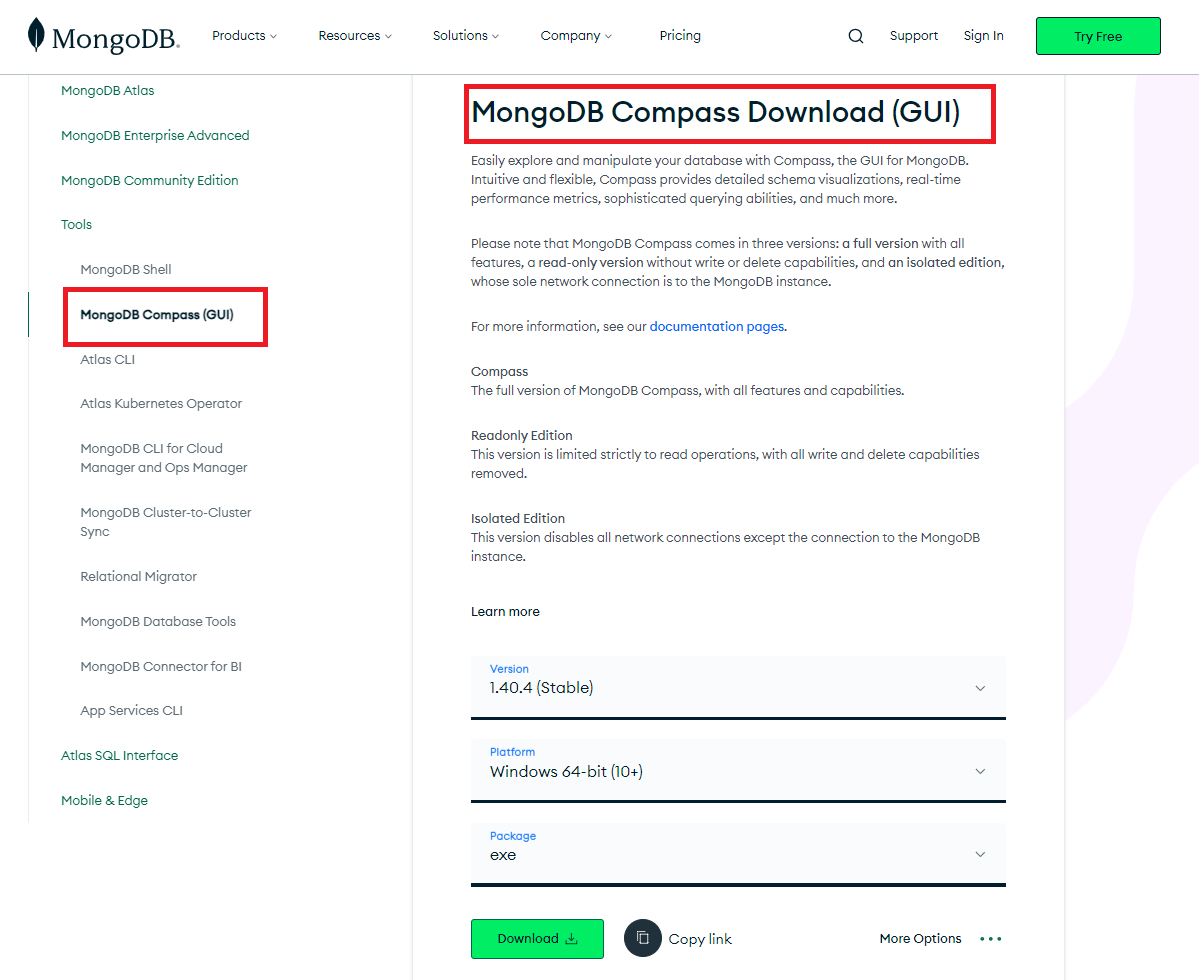Open the Version dropdown showing 1.40.4 (Stable)
This screenshot has width=1199, height=980.
pos(738,687)
